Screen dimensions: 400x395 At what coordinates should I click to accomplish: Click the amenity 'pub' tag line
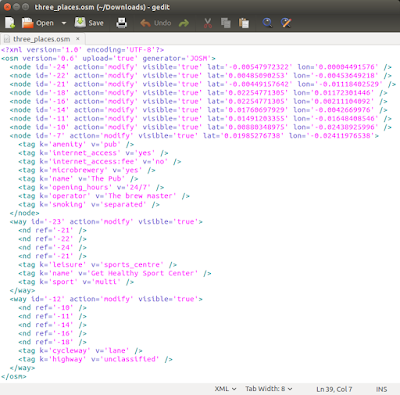pyautogui.click(x=76, y=144)
